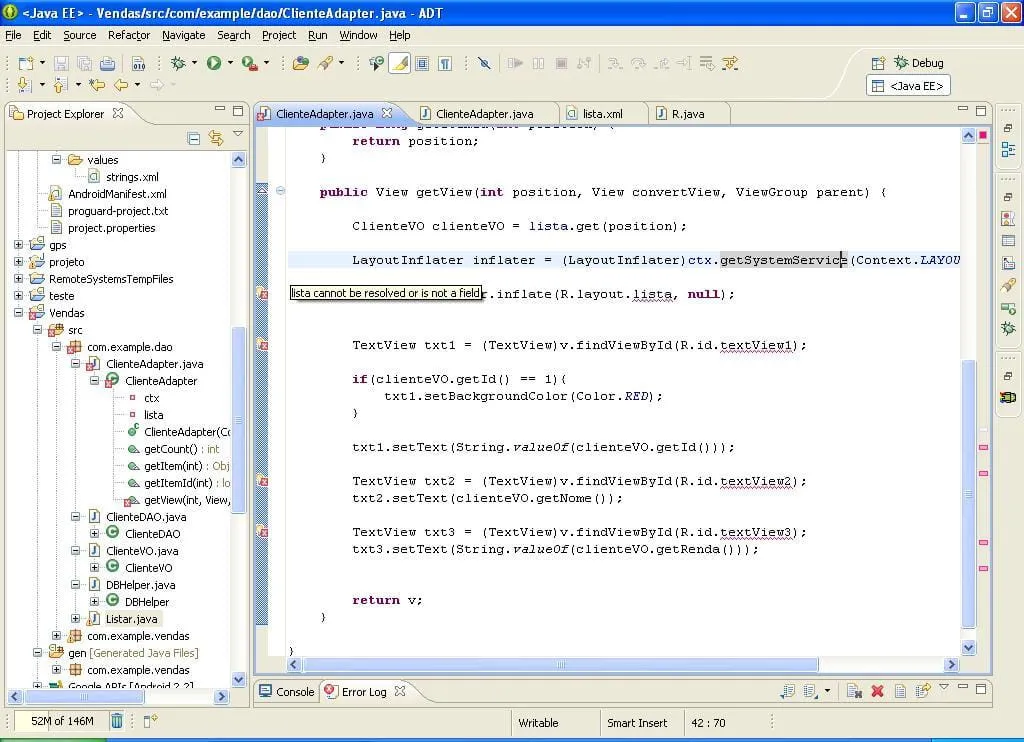Click red error marker in overview ruler

(x=983, y=447)
